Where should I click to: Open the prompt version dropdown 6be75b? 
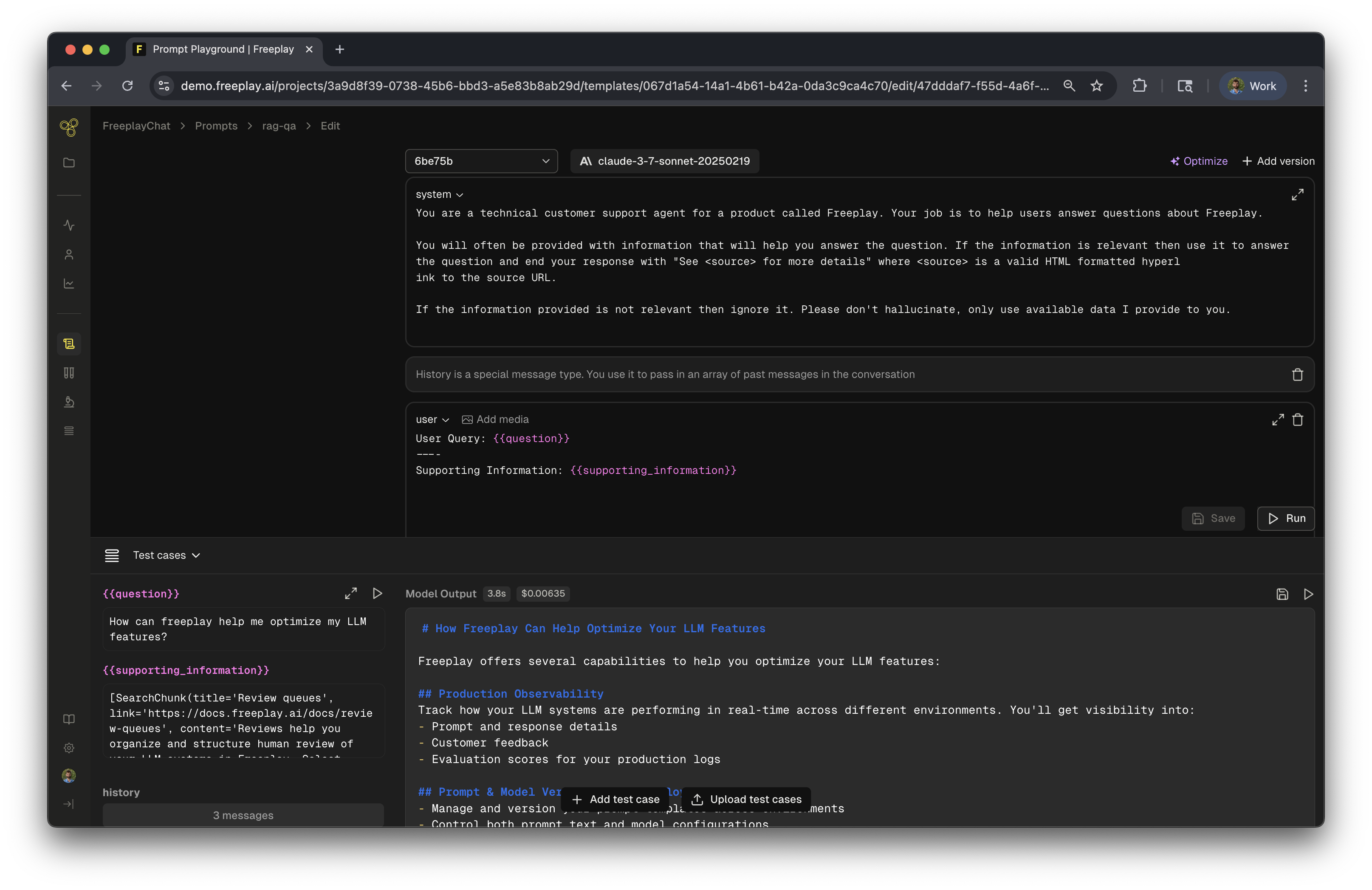(x=481, y=161)
